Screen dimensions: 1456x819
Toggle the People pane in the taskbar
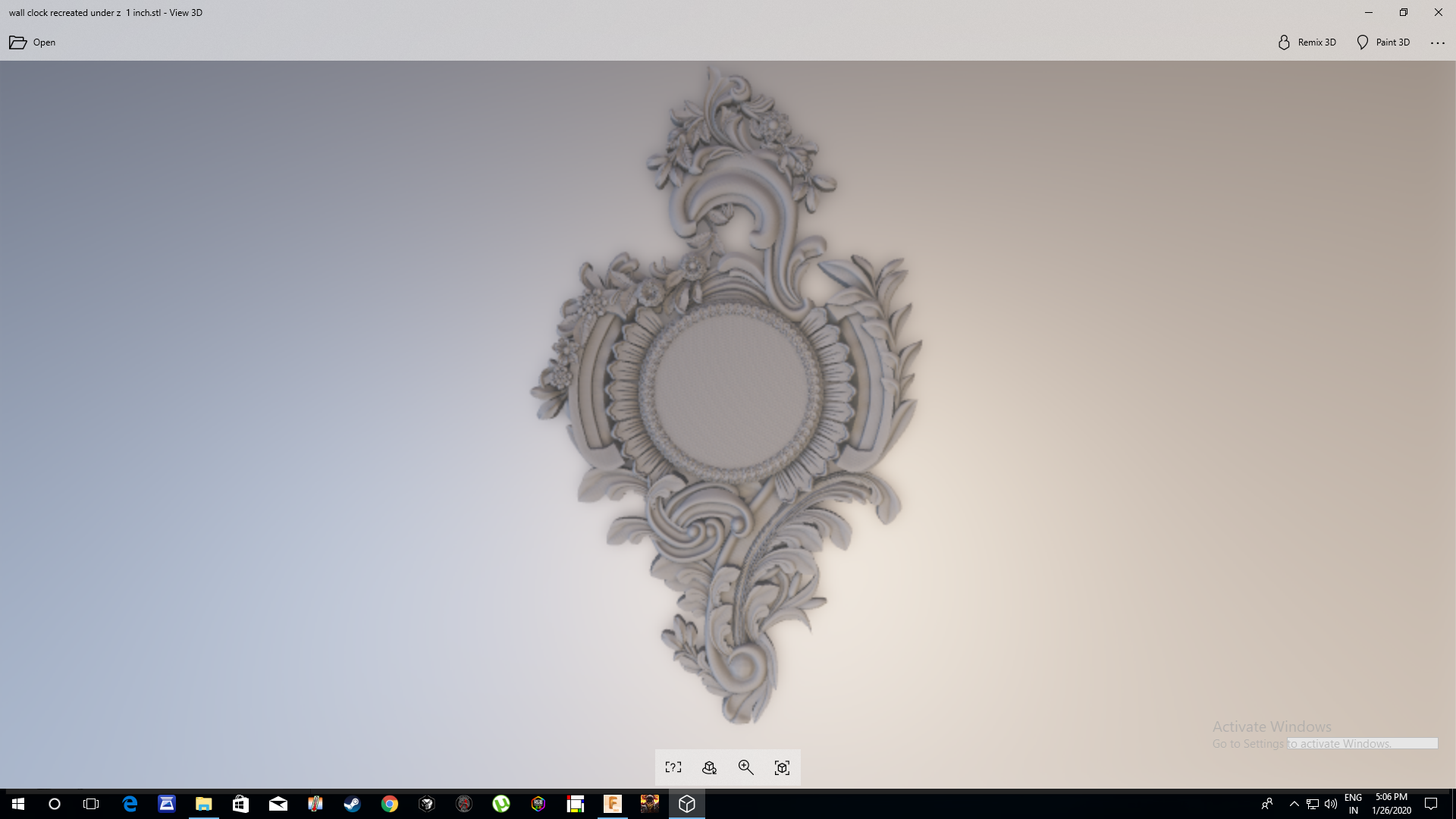[1268, 804]
